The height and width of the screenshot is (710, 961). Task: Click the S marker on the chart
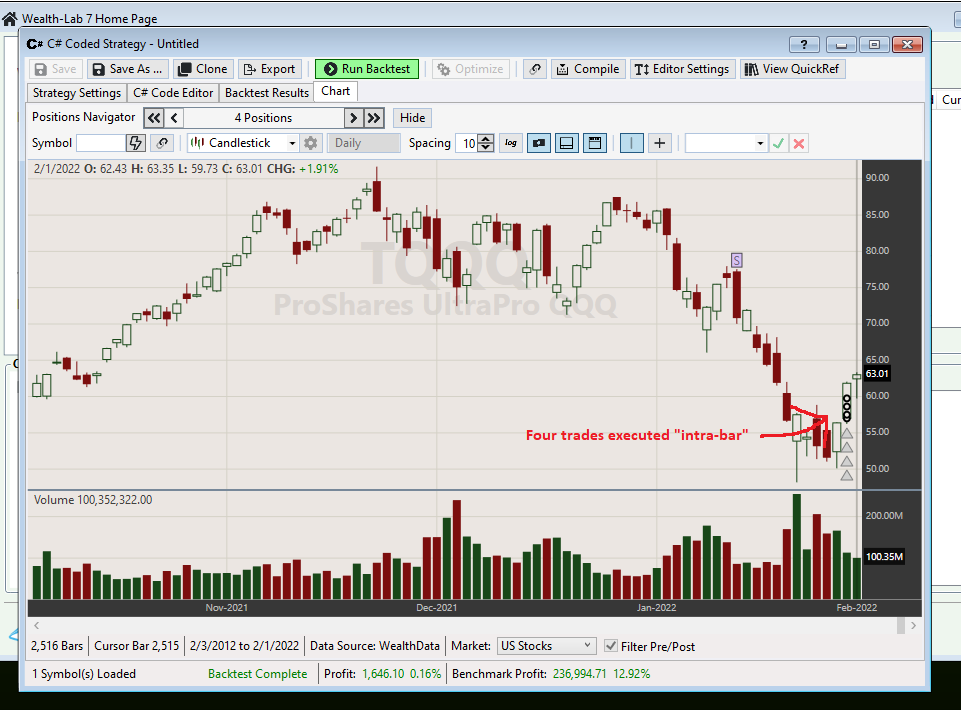point(736,261)
